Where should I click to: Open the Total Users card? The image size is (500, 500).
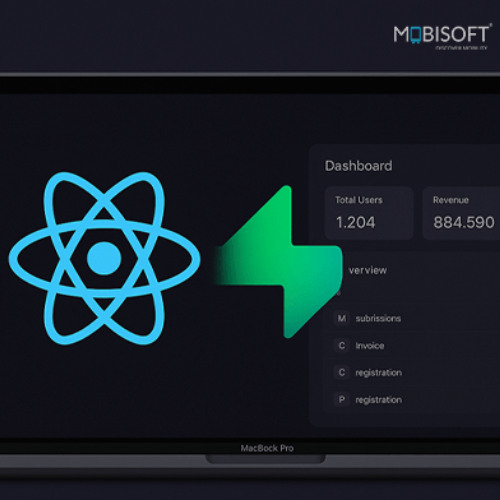(369, 213)
